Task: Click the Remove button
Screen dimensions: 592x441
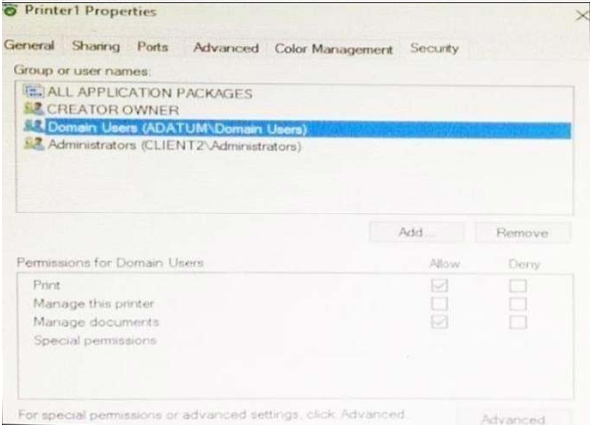Action: pos(523,233)
